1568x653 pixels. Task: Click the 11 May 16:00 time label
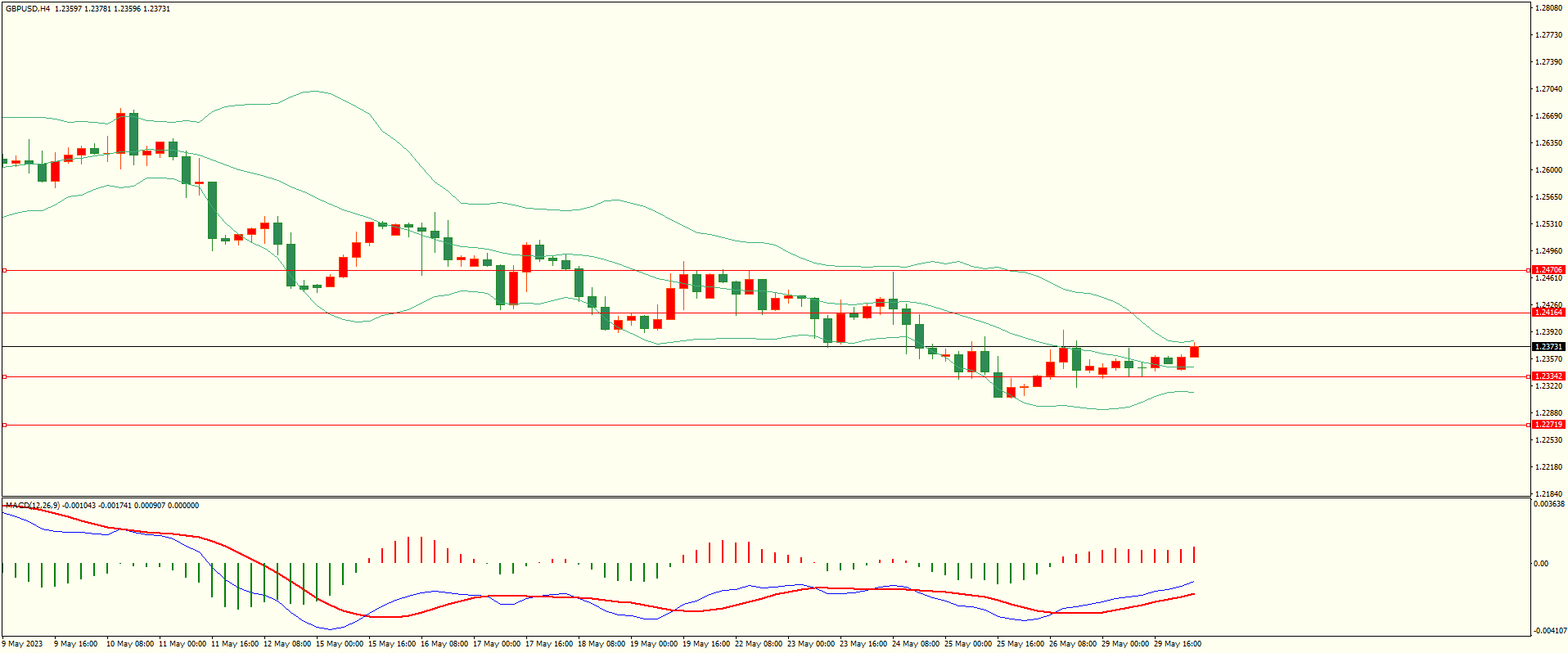235,644
